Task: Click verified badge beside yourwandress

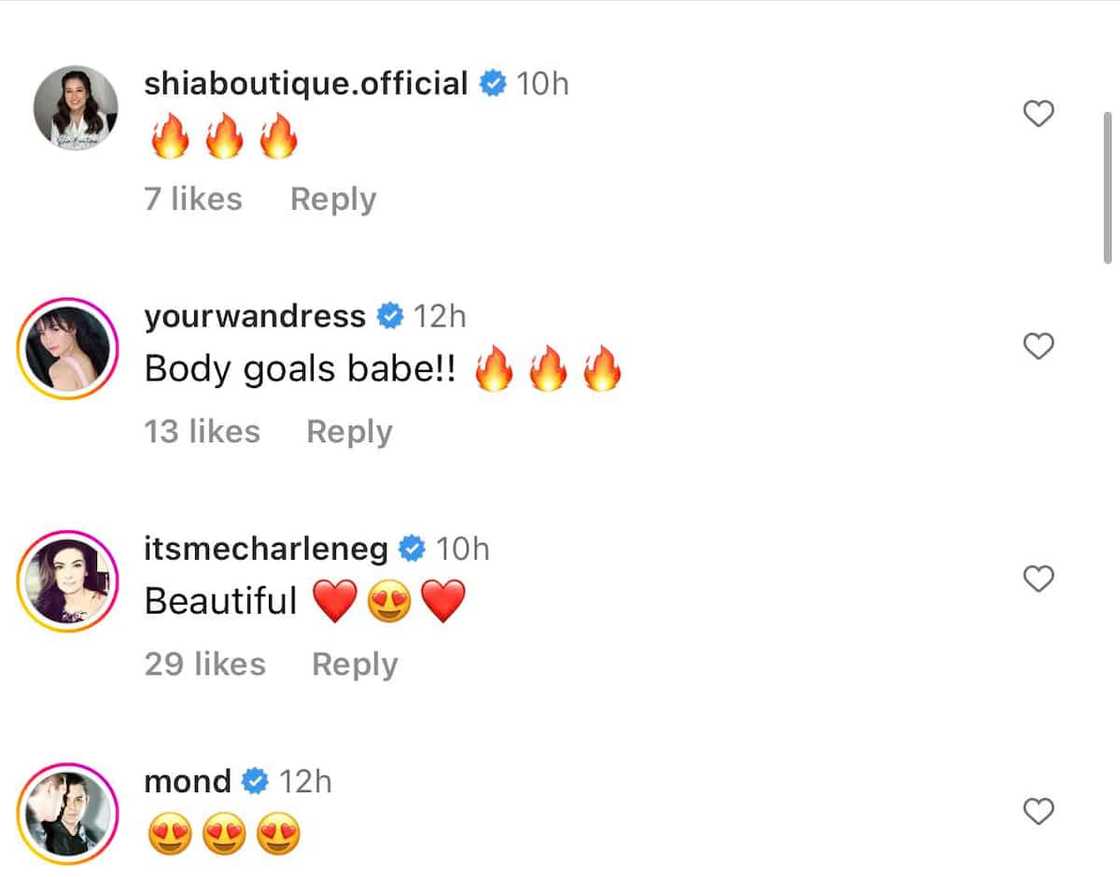Action: [x=389, y=317]
